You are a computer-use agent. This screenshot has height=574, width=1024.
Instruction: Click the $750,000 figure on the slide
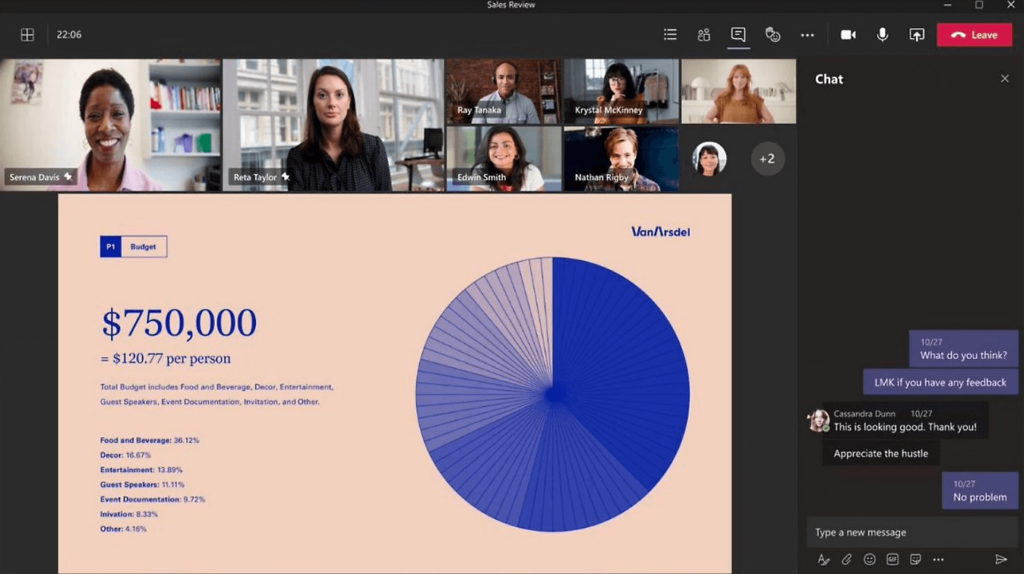tap(179, 323)
